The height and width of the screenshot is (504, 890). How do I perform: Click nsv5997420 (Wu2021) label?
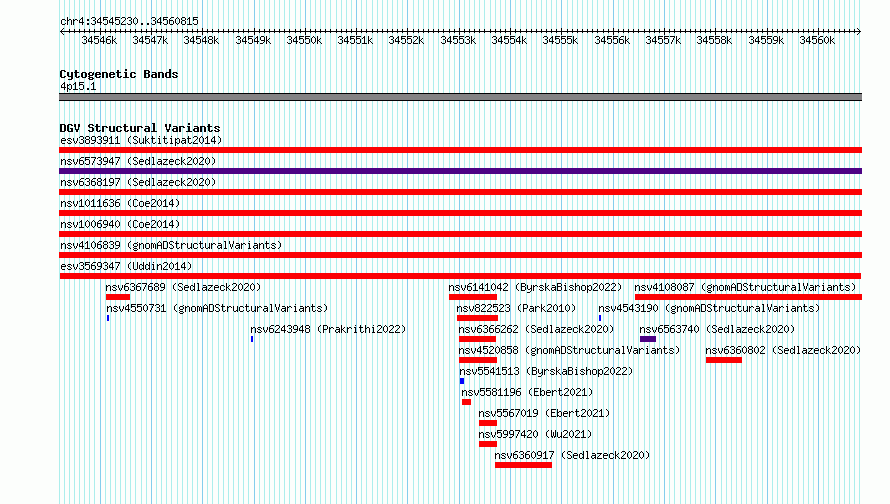tap(535, 434)
